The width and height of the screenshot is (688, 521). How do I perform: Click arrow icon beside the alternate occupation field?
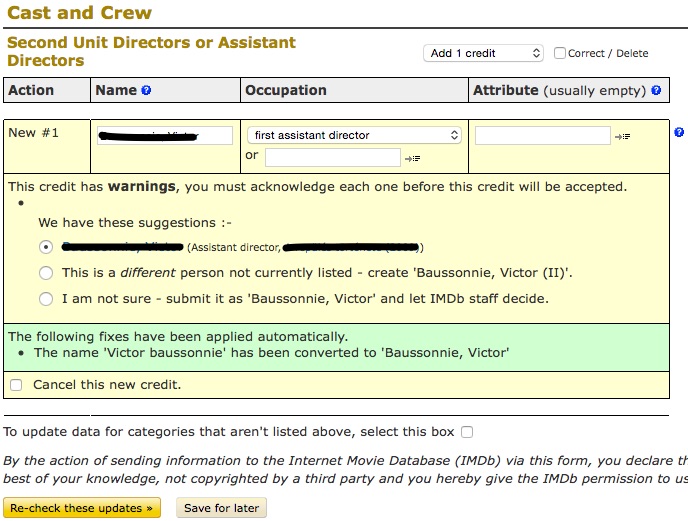click(x=412, y=158)
